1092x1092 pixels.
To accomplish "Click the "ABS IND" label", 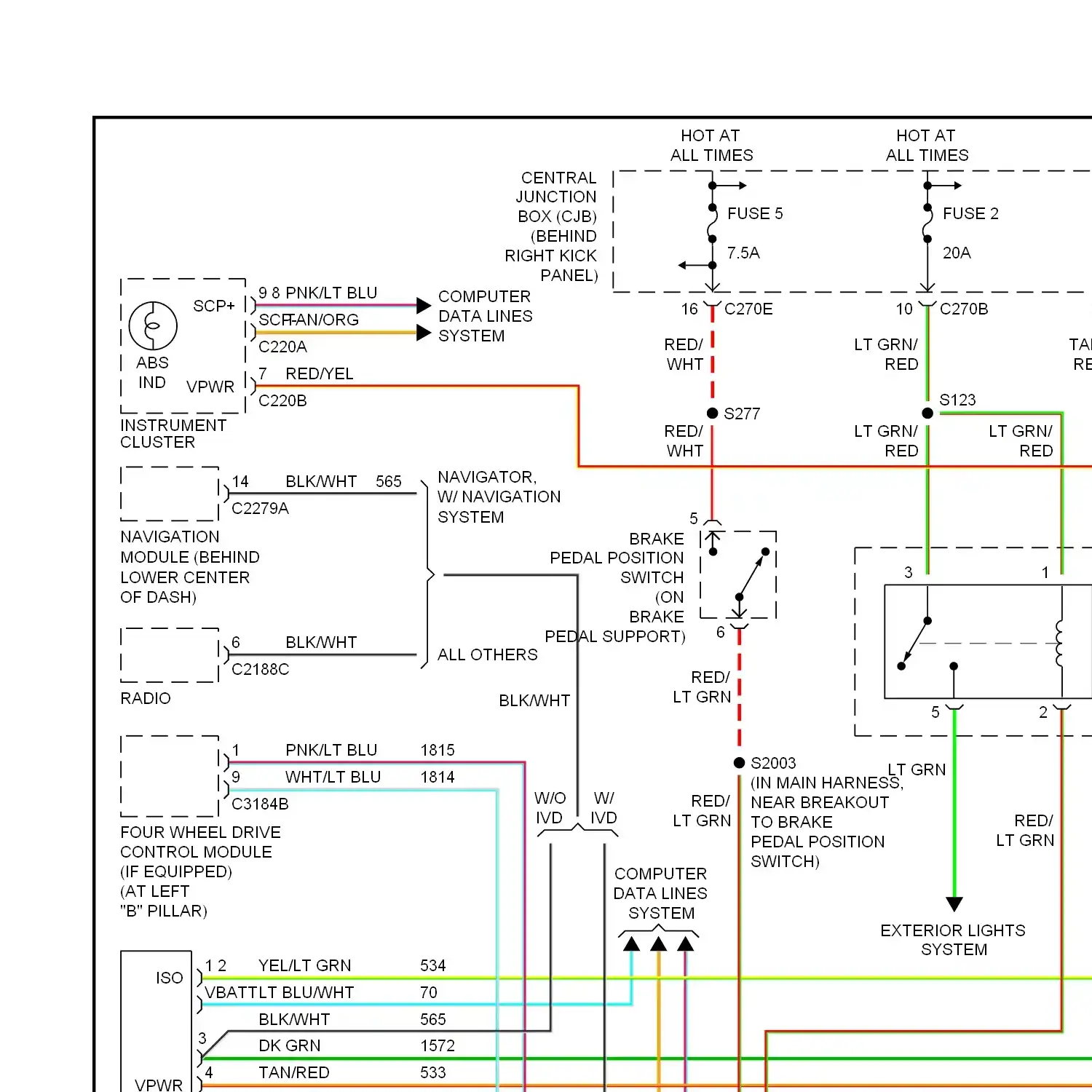I will [x=152, y=373].
